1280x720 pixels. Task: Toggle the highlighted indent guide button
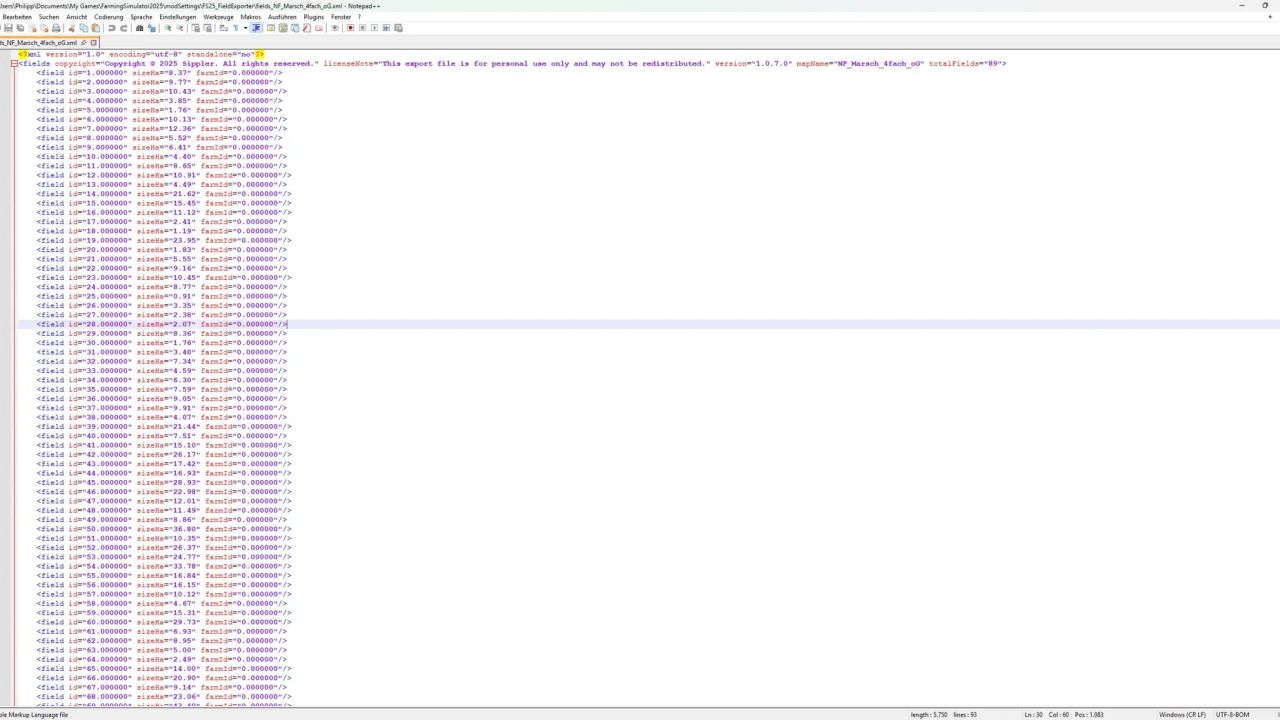point(256,28)
